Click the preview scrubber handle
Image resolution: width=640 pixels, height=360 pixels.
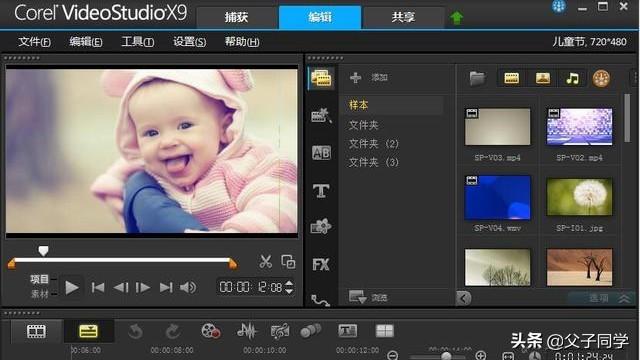pyautogui.click(x=43, y=250)
